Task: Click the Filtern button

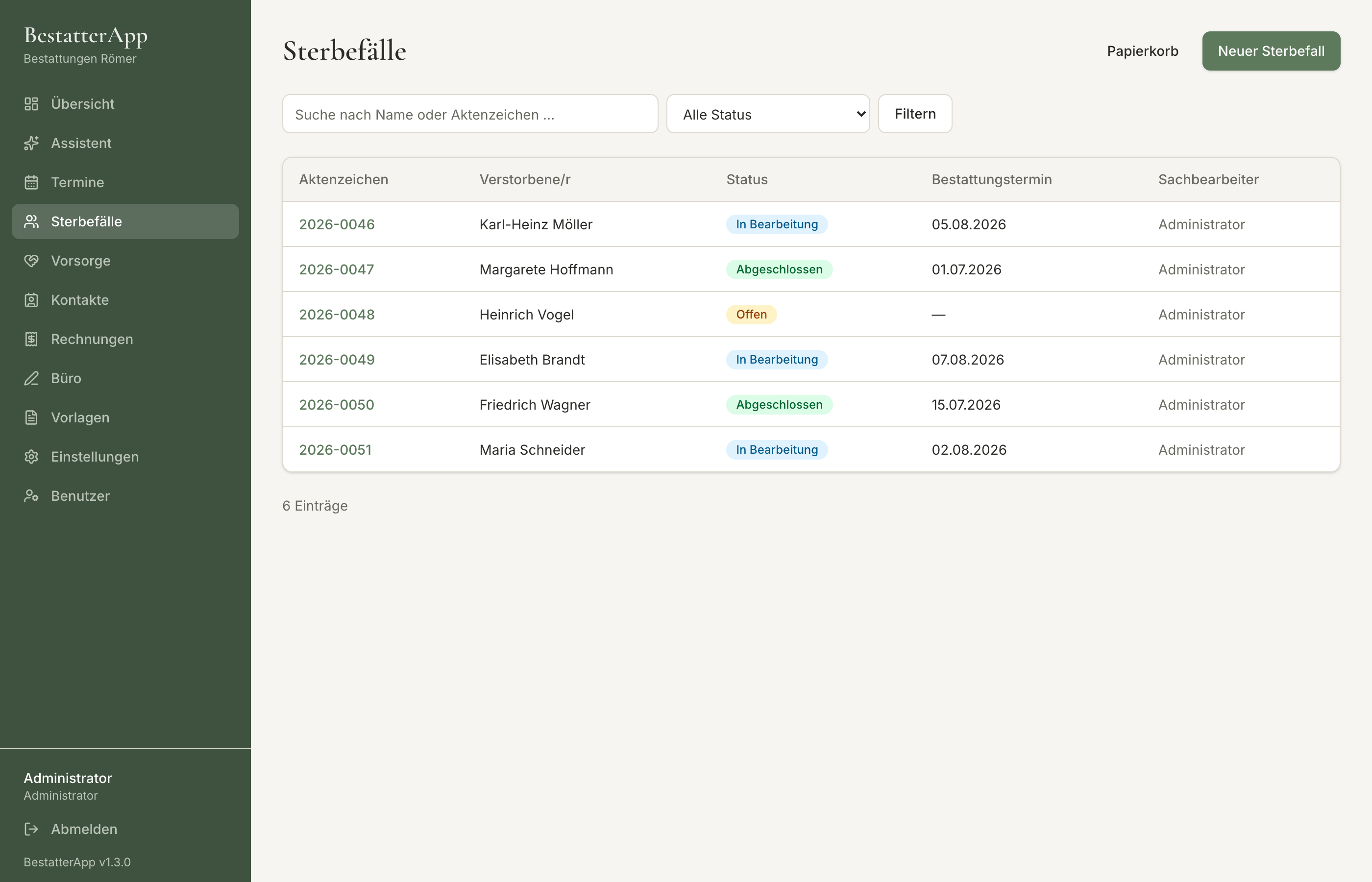Action: tap(915, 114)
